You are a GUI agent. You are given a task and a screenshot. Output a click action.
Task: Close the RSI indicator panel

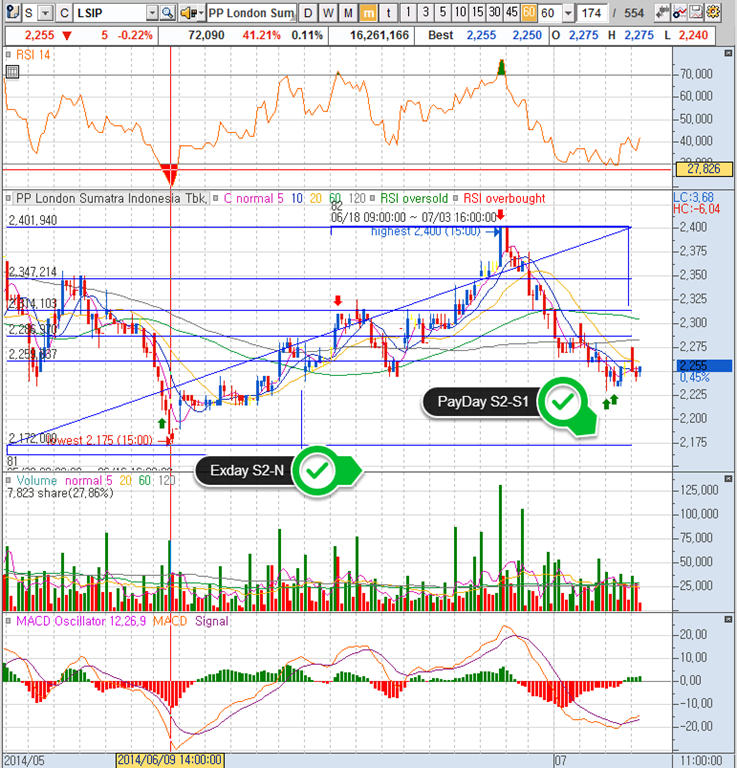tap(728, 53)
